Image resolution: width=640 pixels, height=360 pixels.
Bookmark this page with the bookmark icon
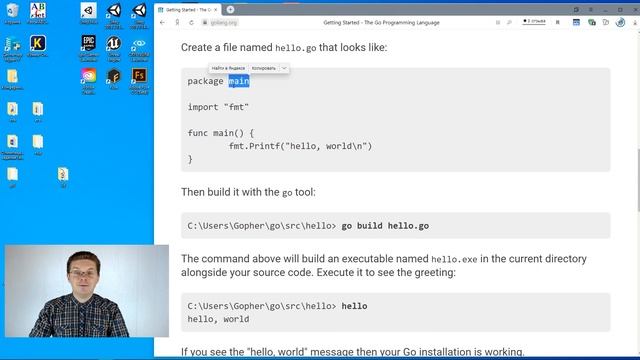click(x=558, y=22)
